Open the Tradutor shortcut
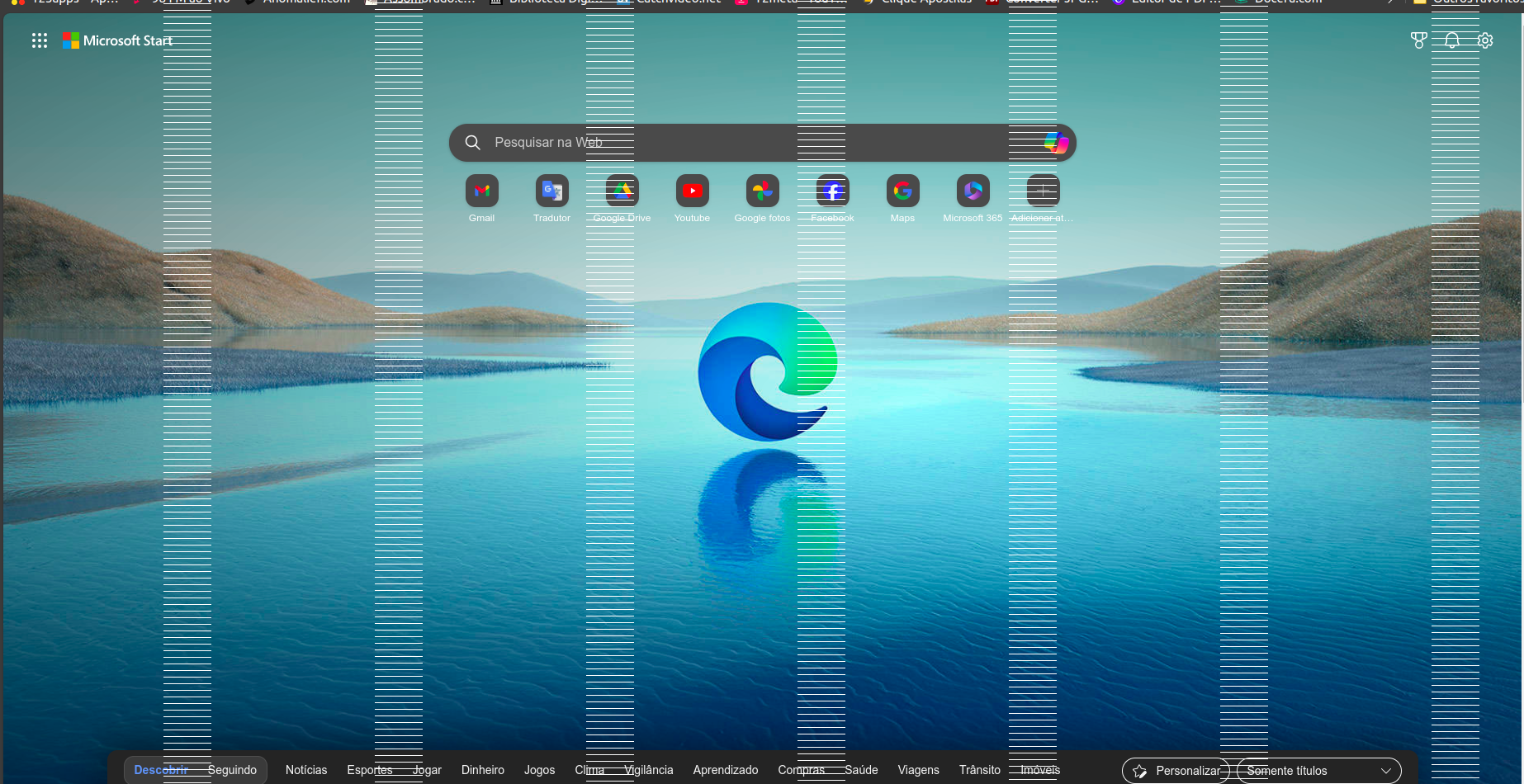 (551, 199)
